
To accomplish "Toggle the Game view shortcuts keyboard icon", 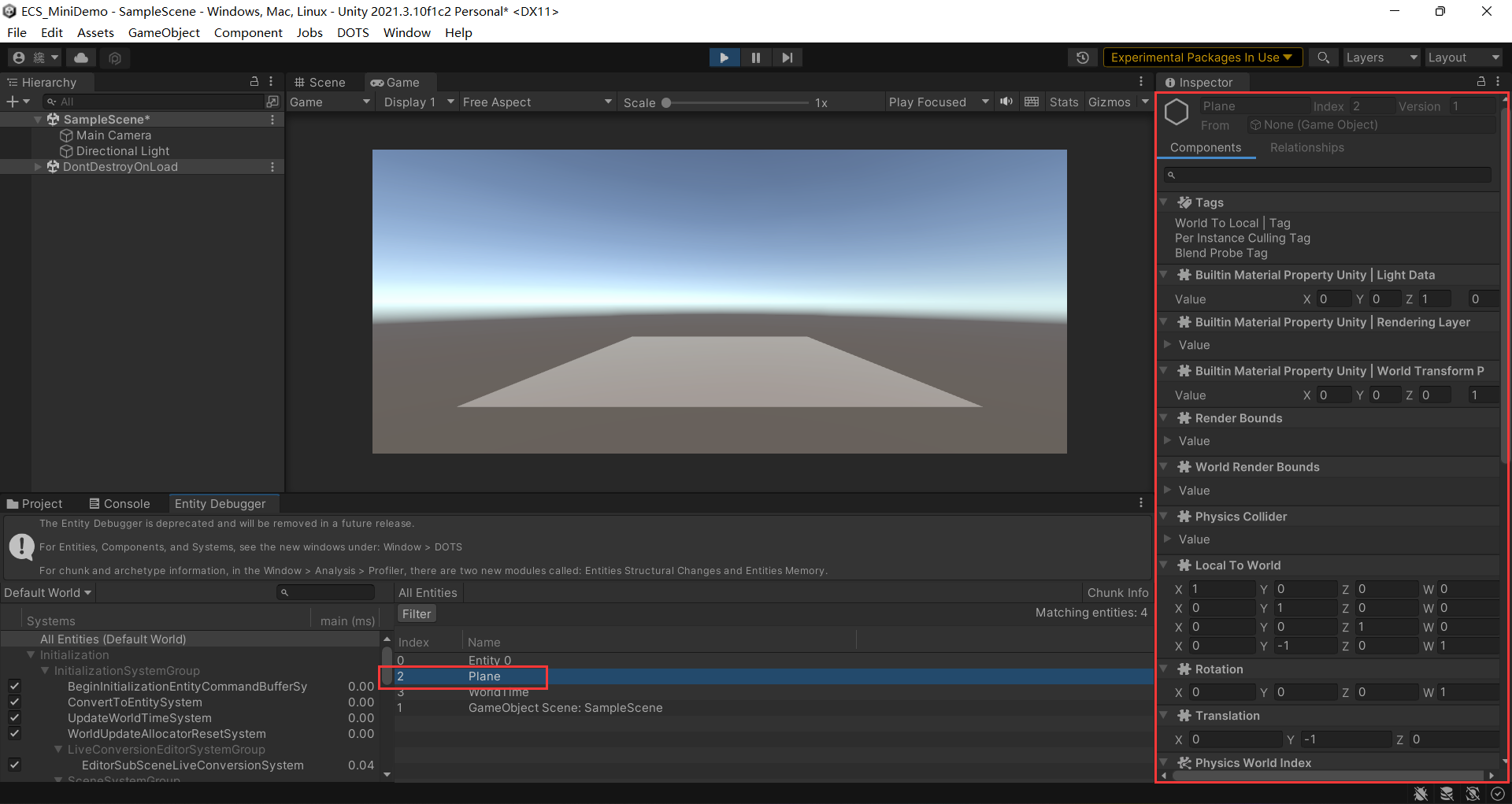I will tap(1032, 102).
